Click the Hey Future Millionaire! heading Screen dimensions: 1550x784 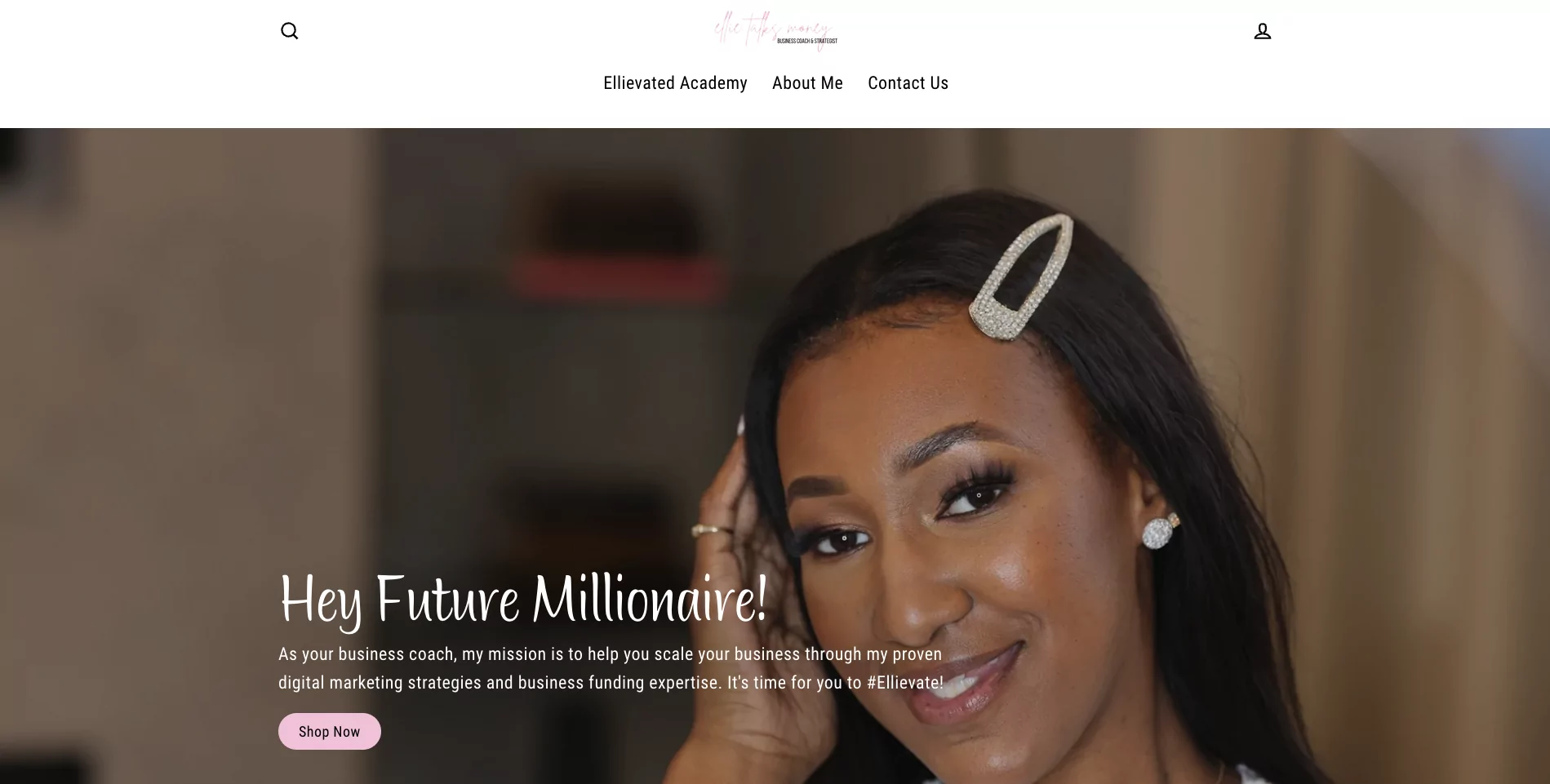tap(523, 600)
